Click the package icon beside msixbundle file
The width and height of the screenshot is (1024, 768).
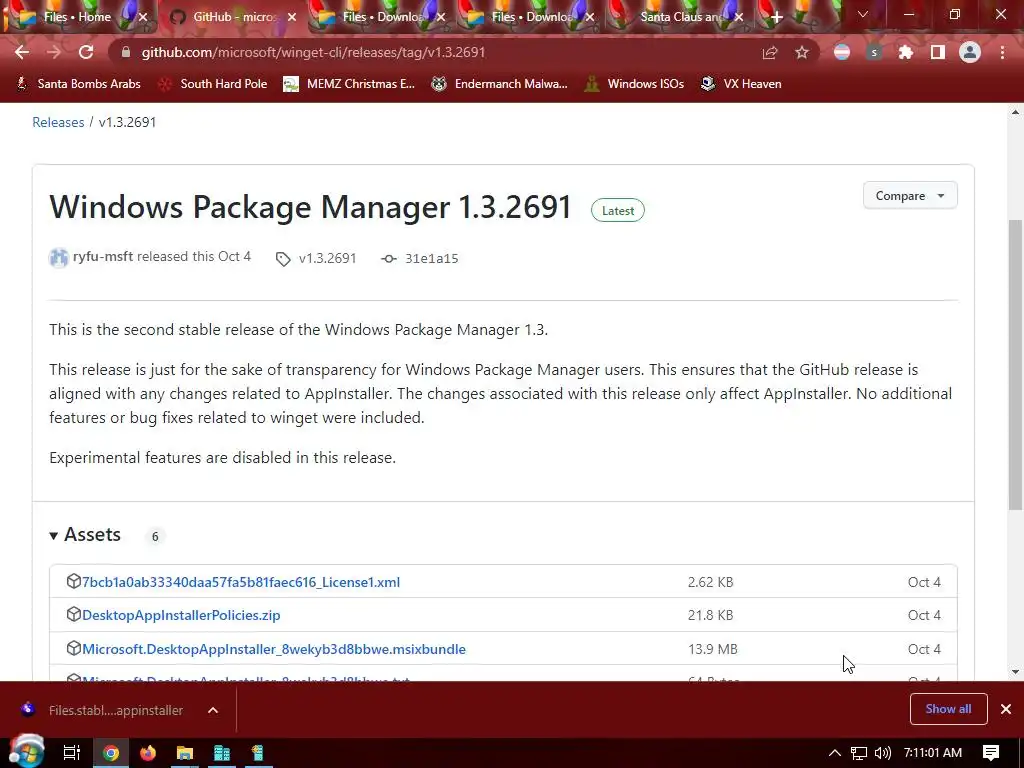[74, 648]
